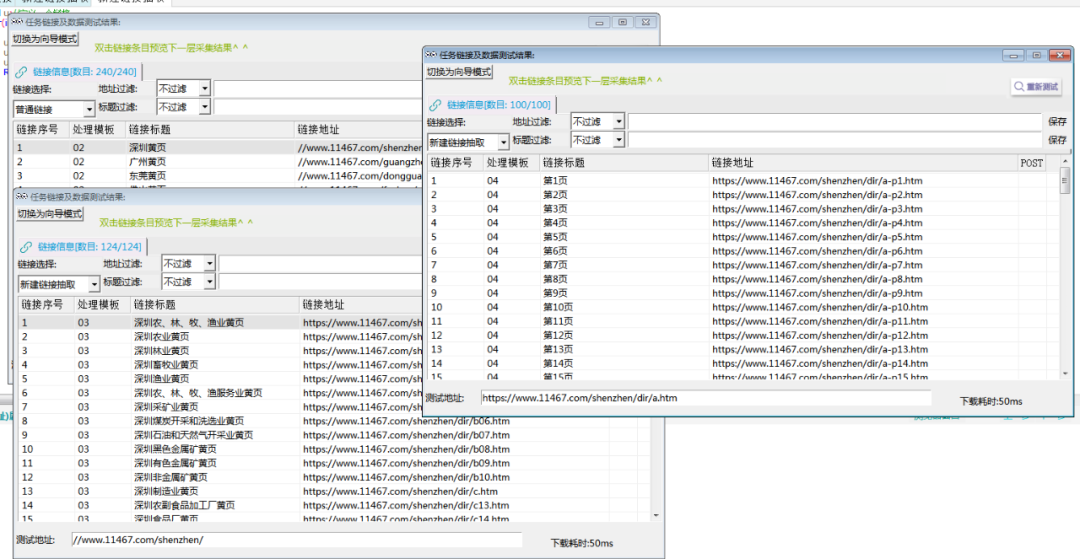Click 切换为向导模式 in the 240/240 window
Viewport: 1080px width, 559px height.
(45, 39)
